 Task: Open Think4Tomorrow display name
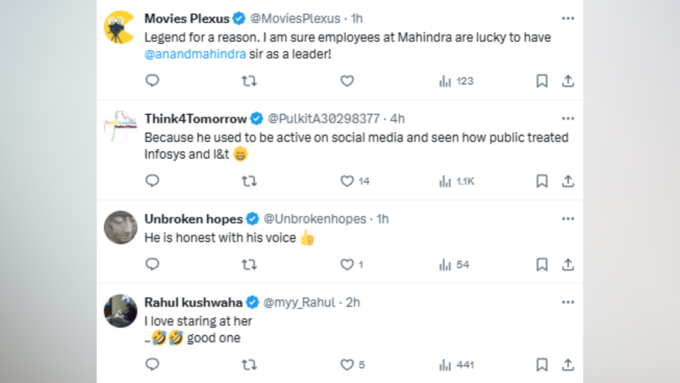click(x=196, y=119)
